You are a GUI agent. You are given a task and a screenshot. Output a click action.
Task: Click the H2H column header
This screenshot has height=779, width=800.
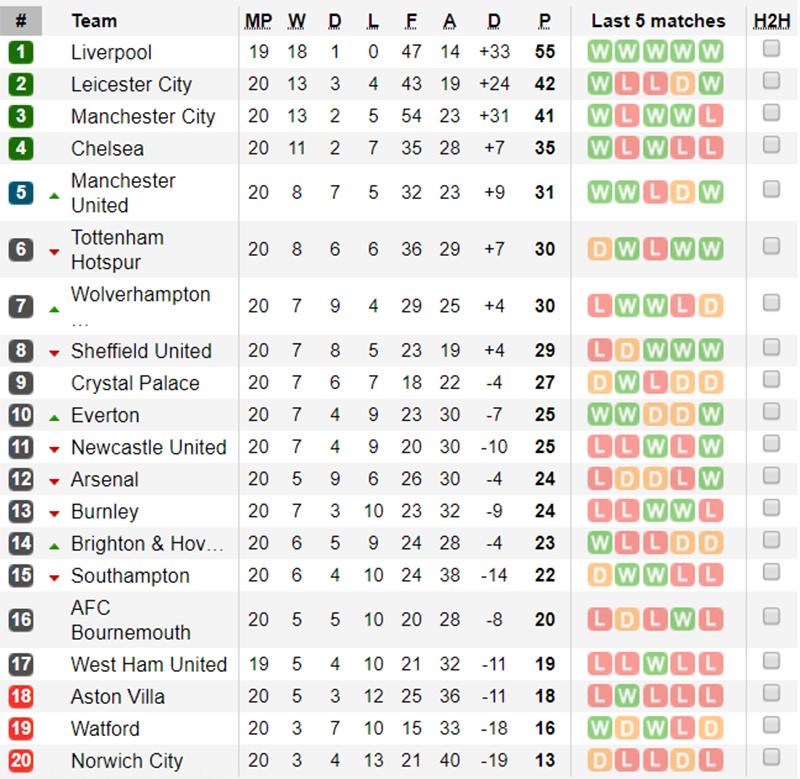click(771, 21)
